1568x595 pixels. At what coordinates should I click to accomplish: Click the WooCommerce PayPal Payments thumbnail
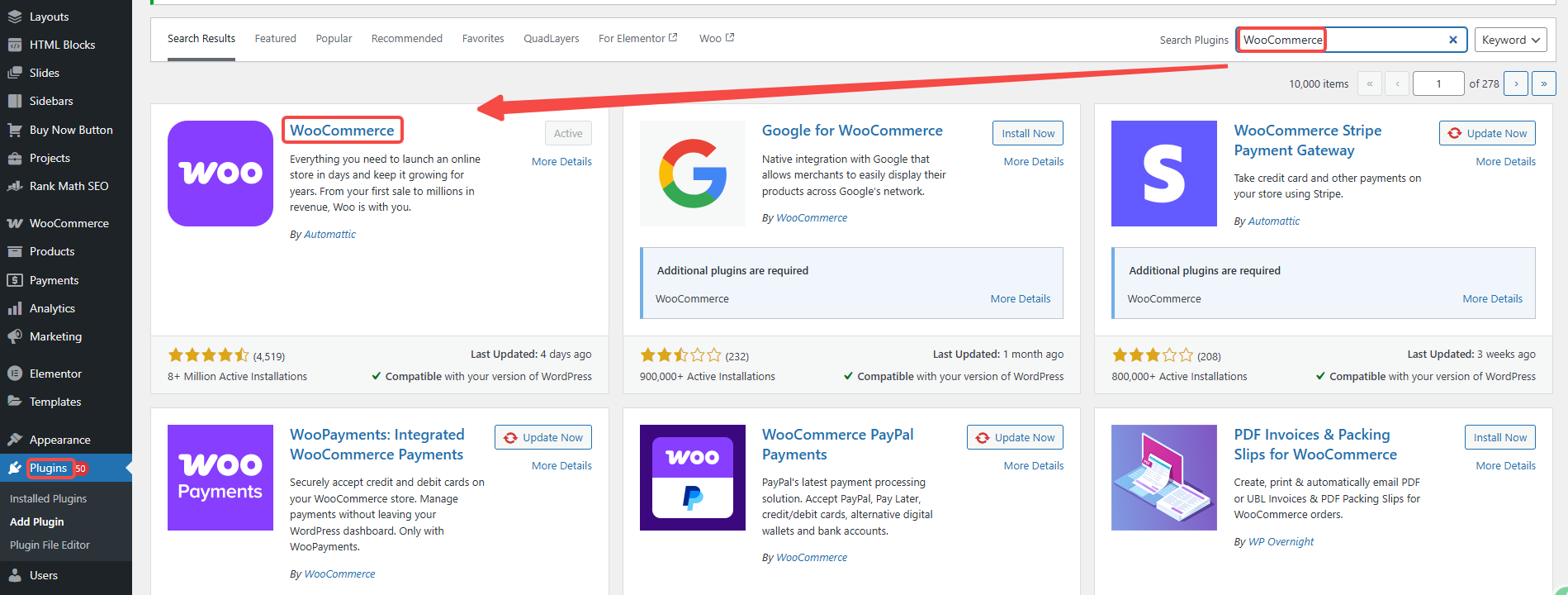coord(693,478)
